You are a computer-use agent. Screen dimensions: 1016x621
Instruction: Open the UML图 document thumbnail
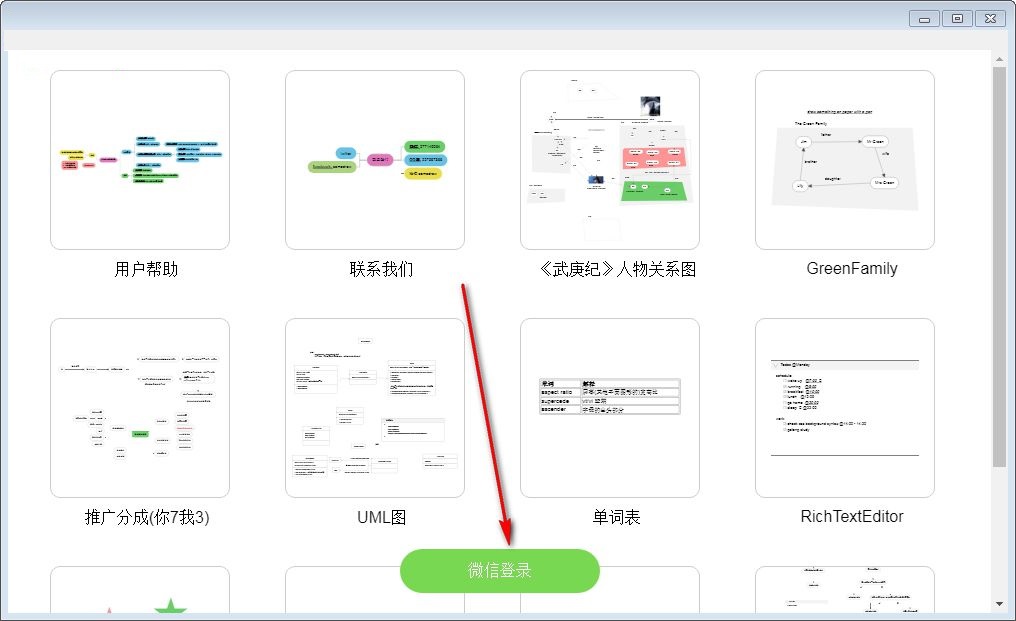tap(374, 406)
